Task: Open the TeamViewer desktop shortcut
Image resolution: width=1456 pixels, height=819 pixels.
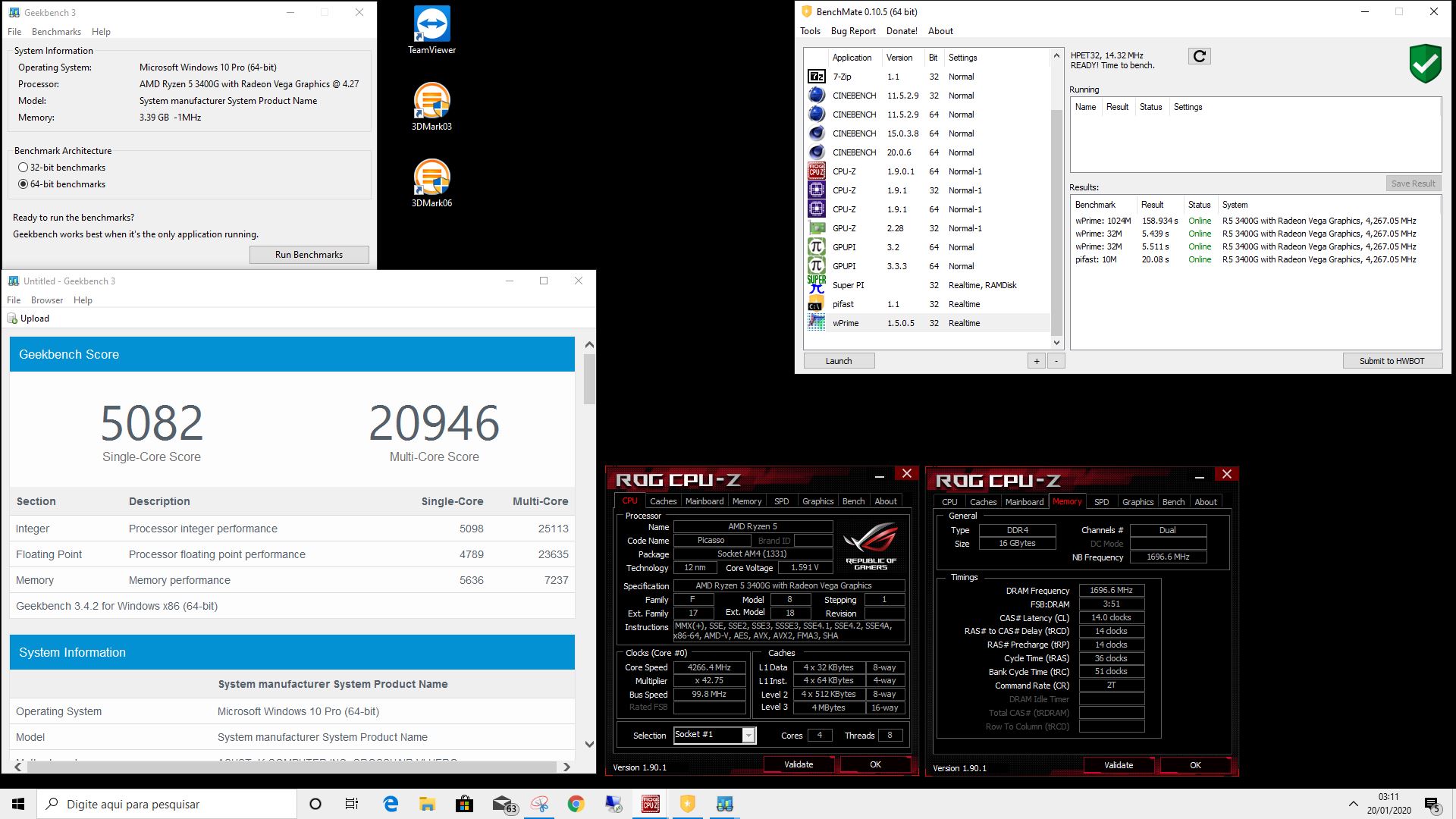Action: [x=431, y=30]
